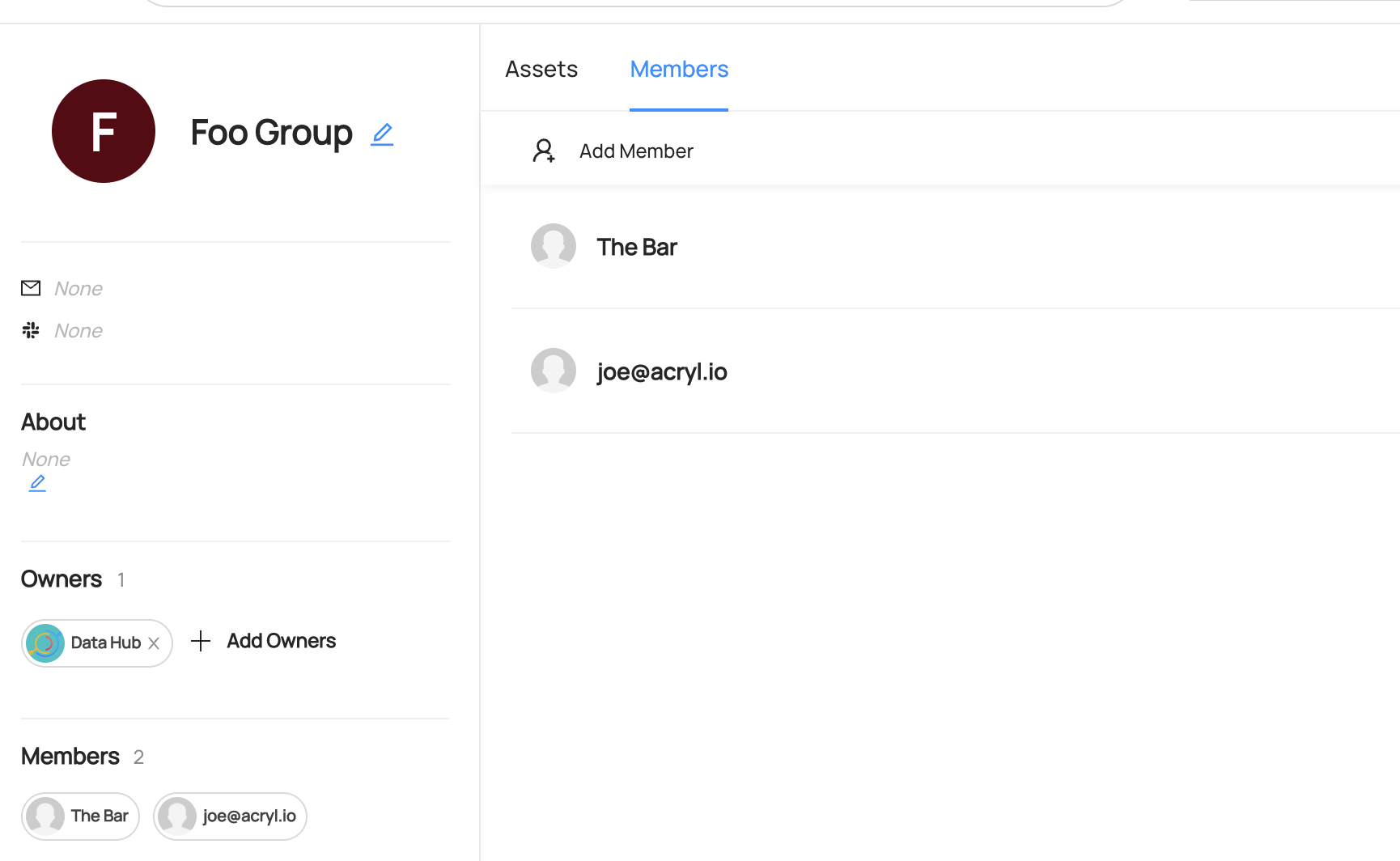The width and height of the screenshot is (1400, 861).
Task: Remove Data Hub from Owners
Action: 154,643
